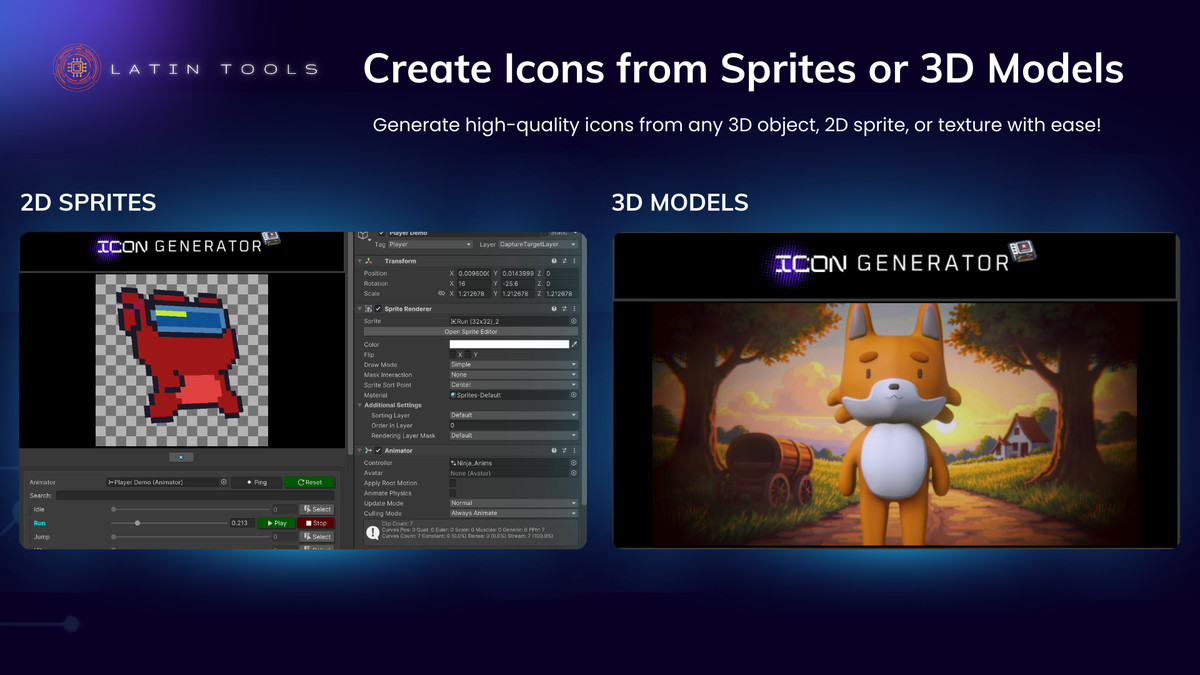Click the Run animation slider
The width and height of the screenshot is (1200, 675).
[x=169, y=523]
